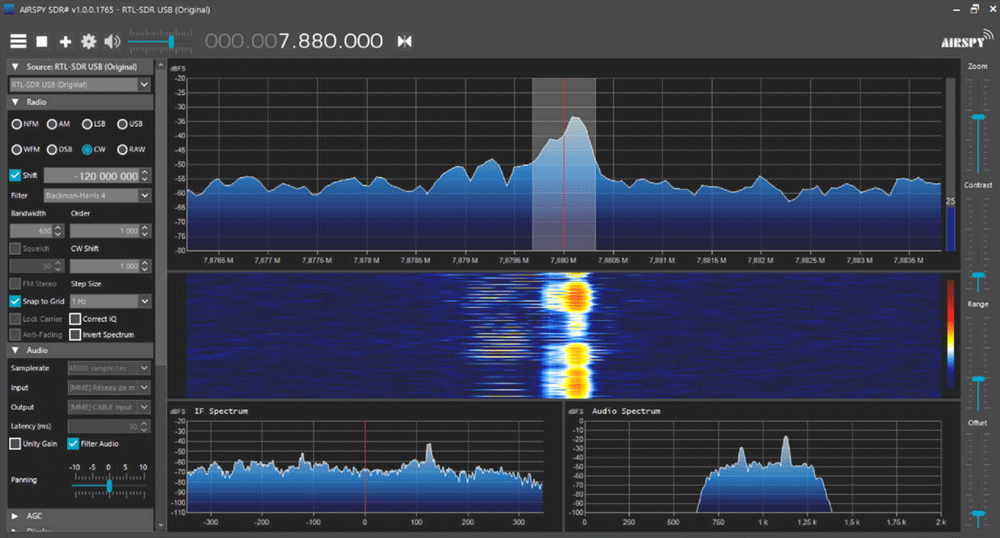1000x538 pixels.
Task: Select the USB mode radio button
Action: 122,124
